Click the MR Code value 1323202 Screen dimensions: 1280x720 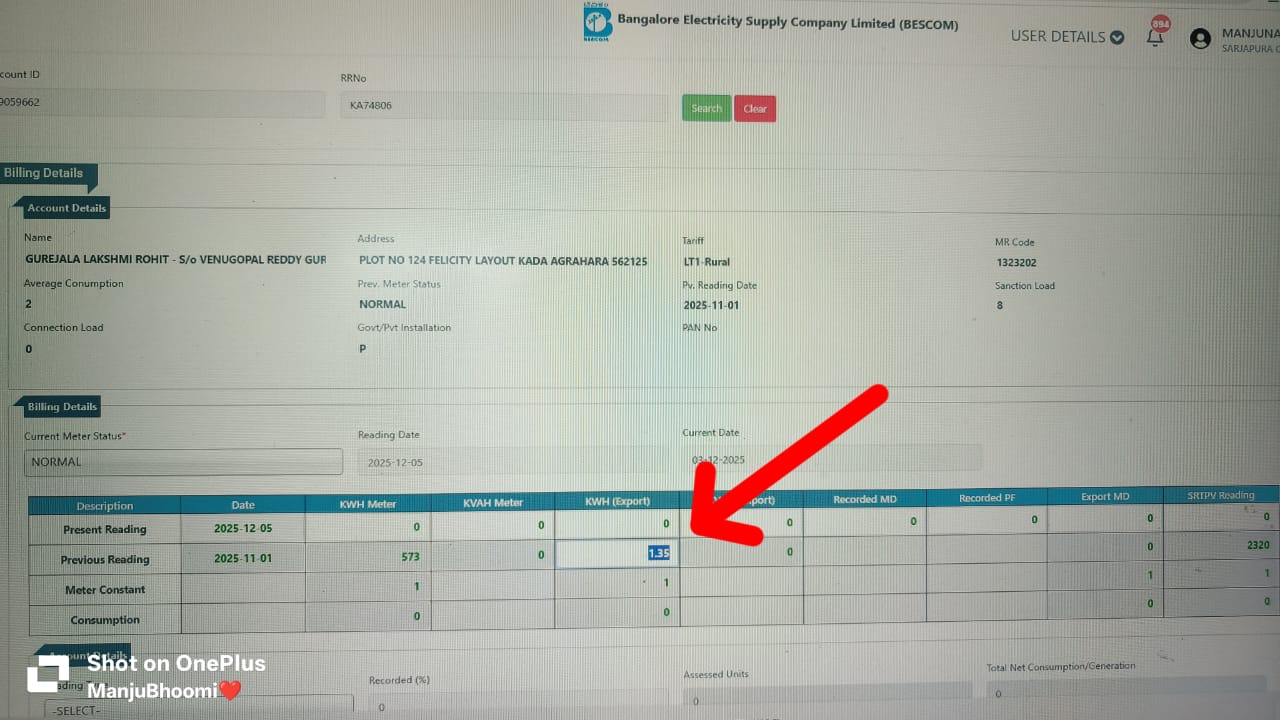(1016, 263)
